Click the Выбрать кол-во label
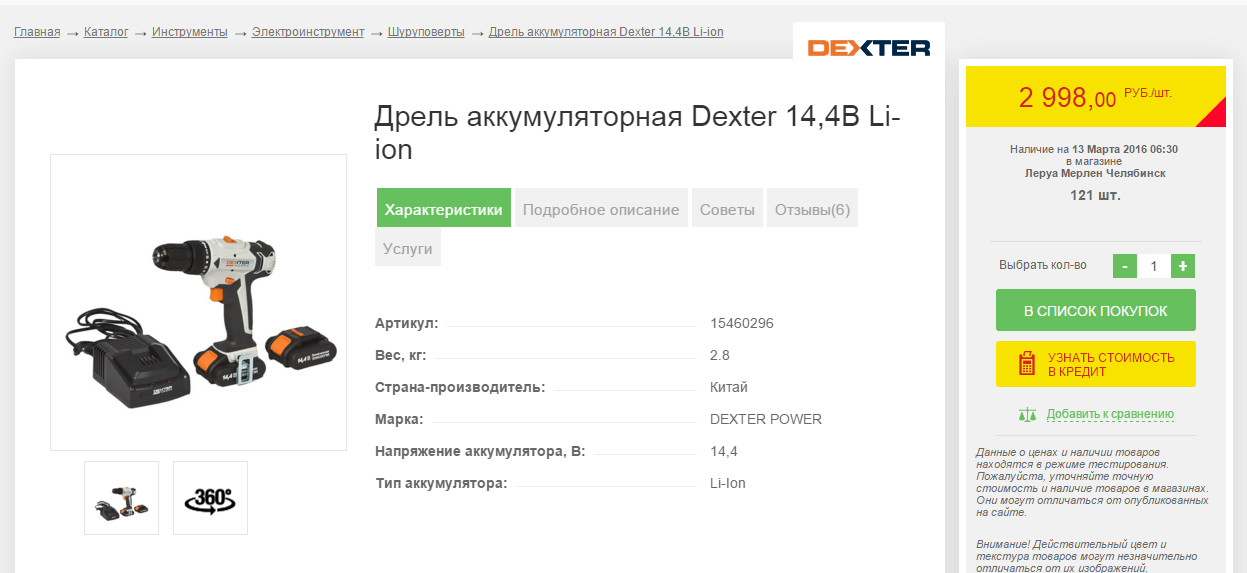 point(1043,265)
